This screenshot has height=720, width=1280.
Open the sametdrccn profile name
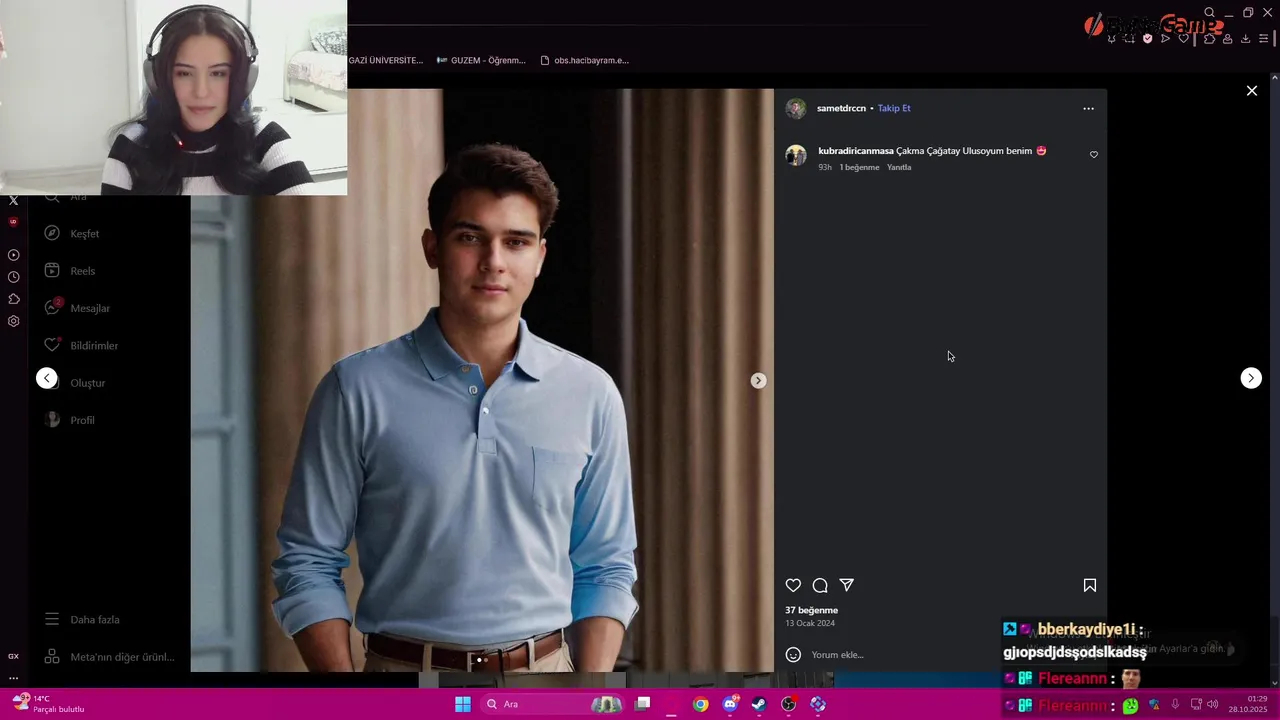point(841,108)
